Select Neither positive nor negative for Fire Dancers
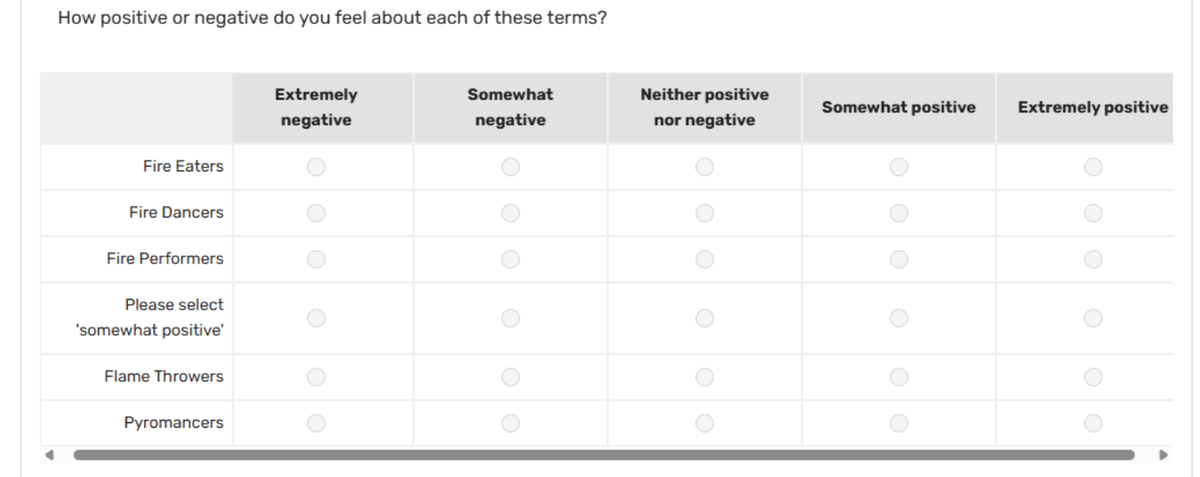The width and height of the screenshot is (1200, 477). point(704,213)
